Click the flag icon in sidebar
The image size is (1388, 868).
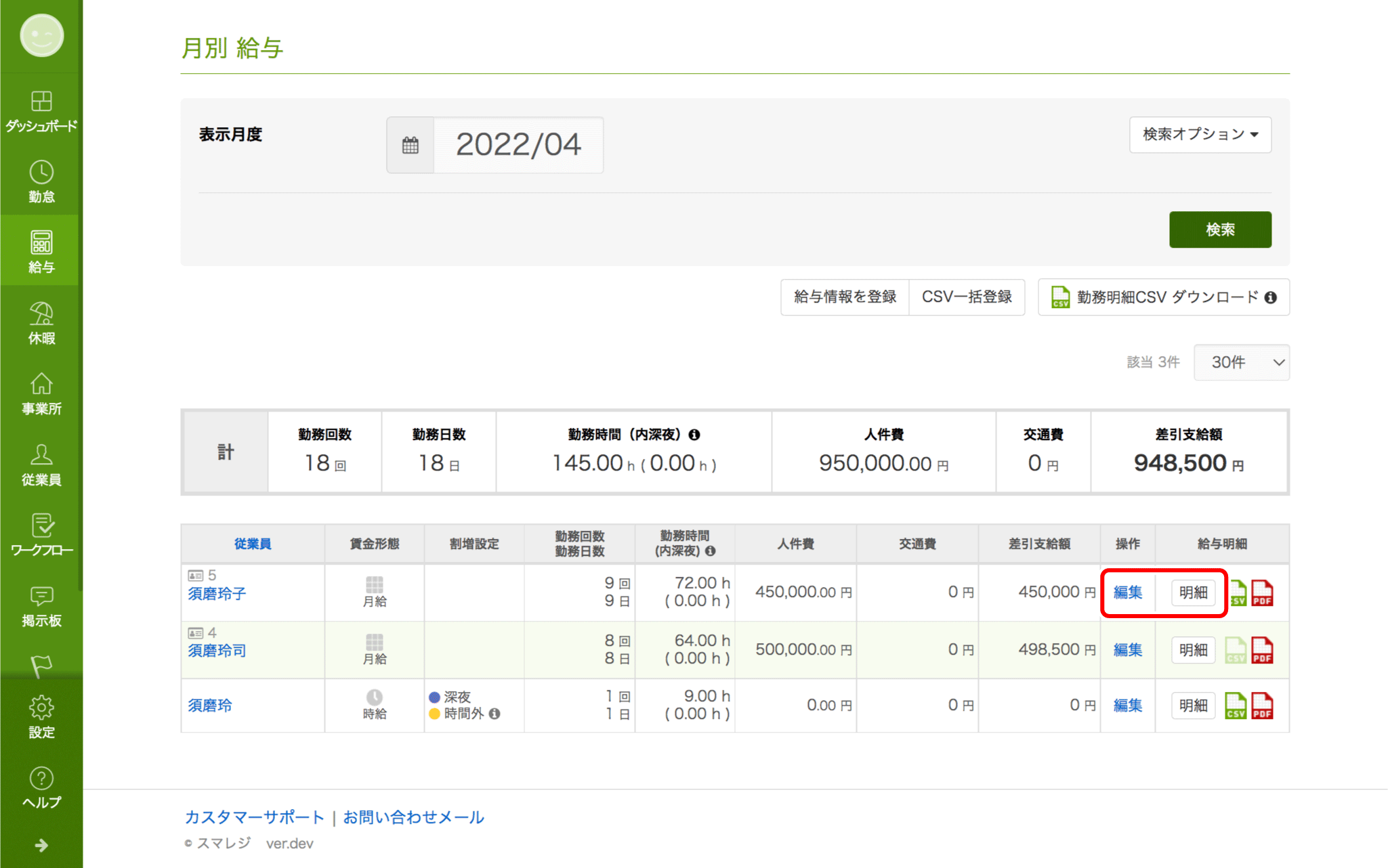point(41,665)
